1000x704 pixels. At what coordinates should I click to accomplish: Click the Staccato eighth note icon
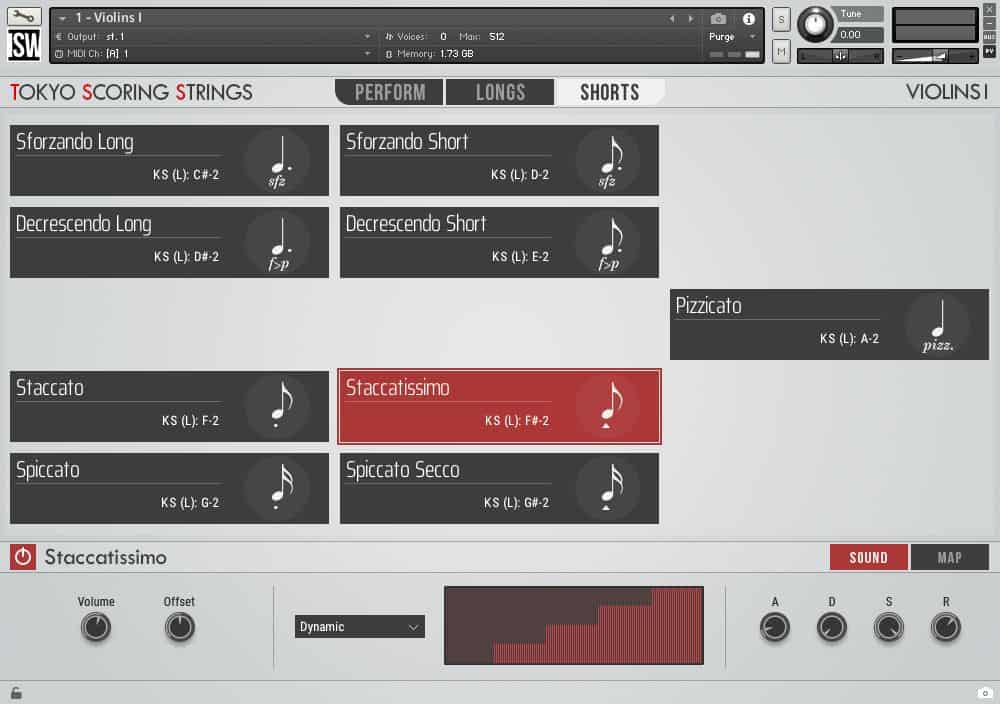pyautogui.click(x=278, y=407)
